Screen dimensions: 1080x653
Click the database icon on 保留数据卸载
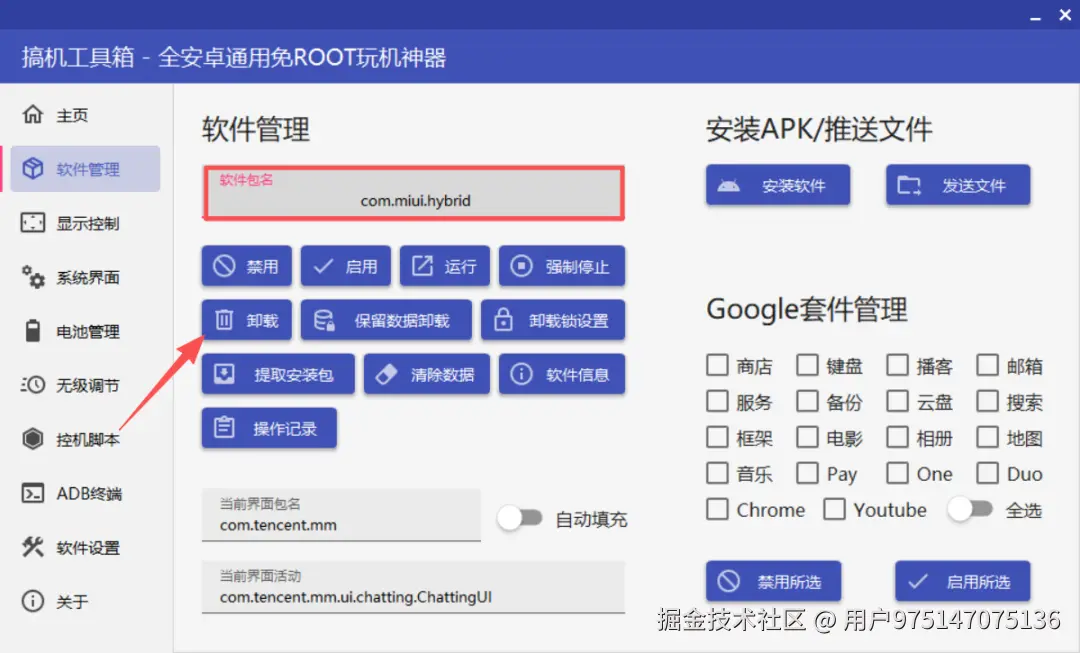pyautogui.click(x=324, y=320)
